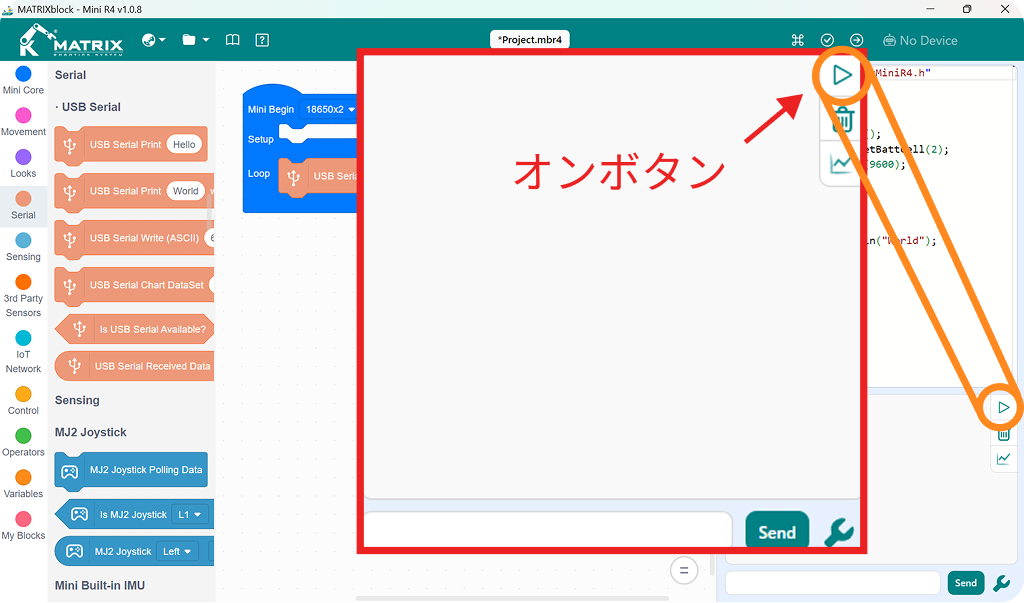
Task: Select the Looks category
Action: click(x=24, y=164)
